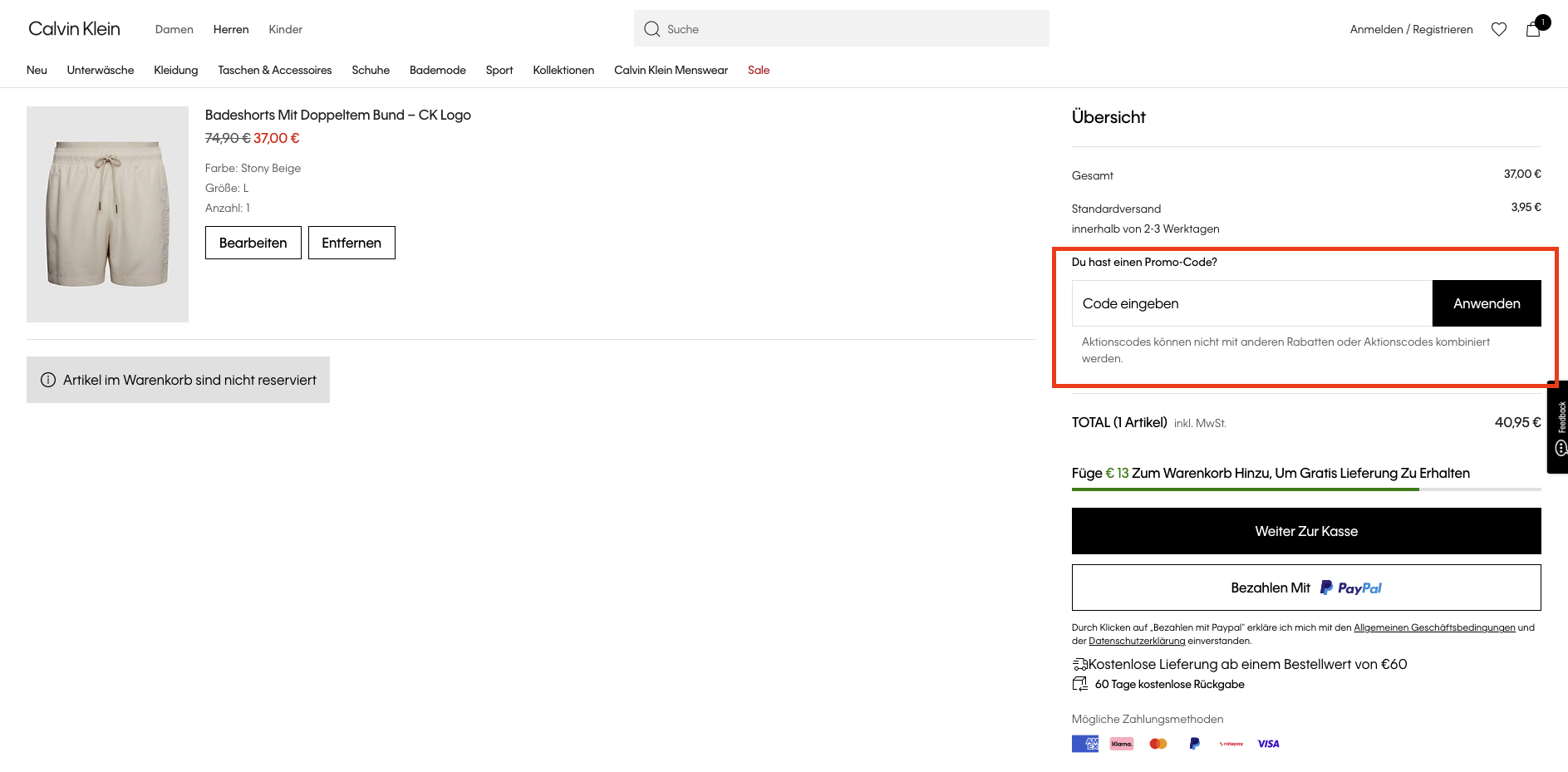Image resolution: width=1568 pixels, height=772 pixels.
Task: Click the Klarna payment icon
Action: click(1122, 744)
